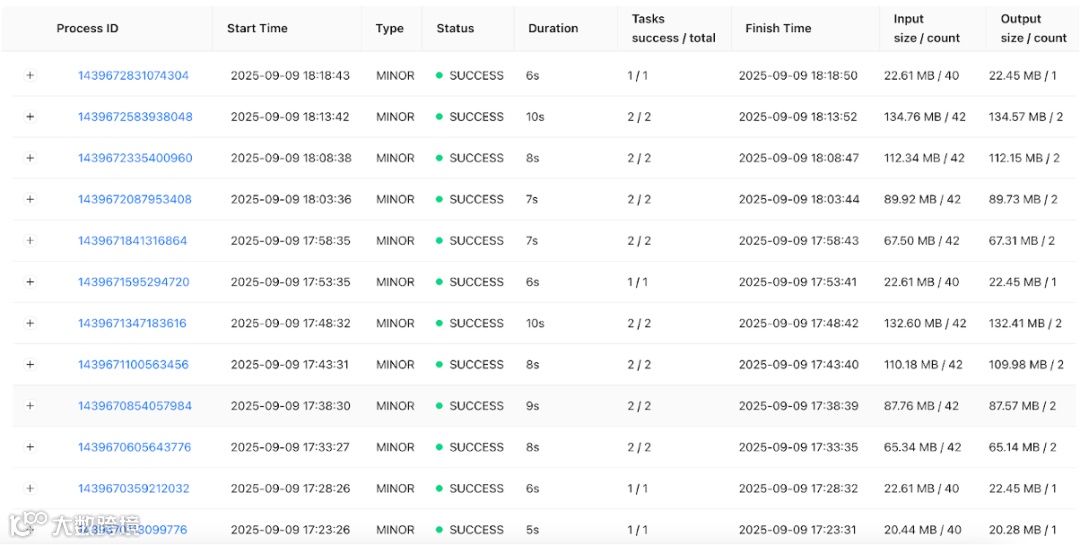Click the Status column header
Viewport: 1080px width, 545px height.
(455, 28)
